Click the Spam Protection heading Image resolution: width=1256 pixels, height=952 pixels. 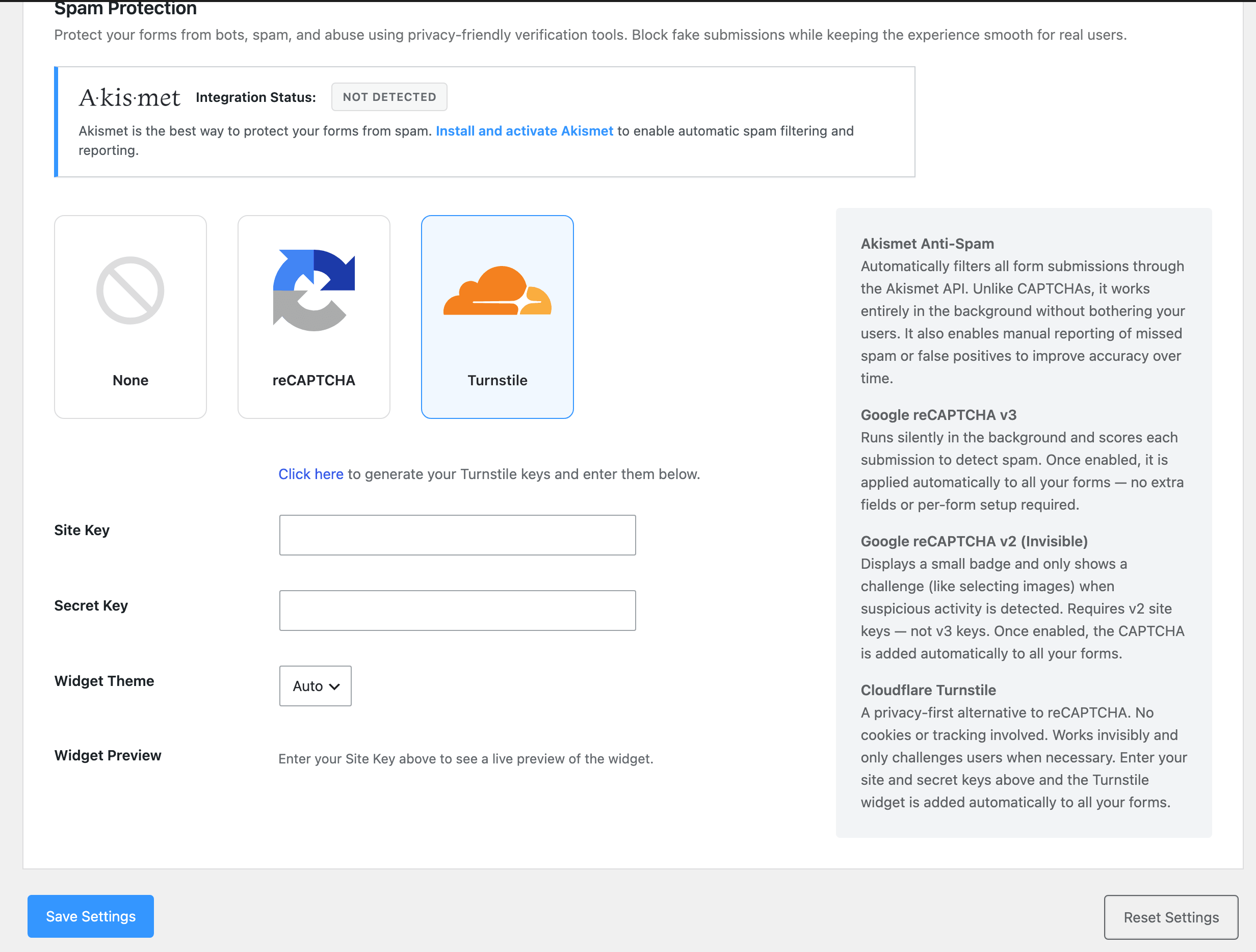click(125, 9)
